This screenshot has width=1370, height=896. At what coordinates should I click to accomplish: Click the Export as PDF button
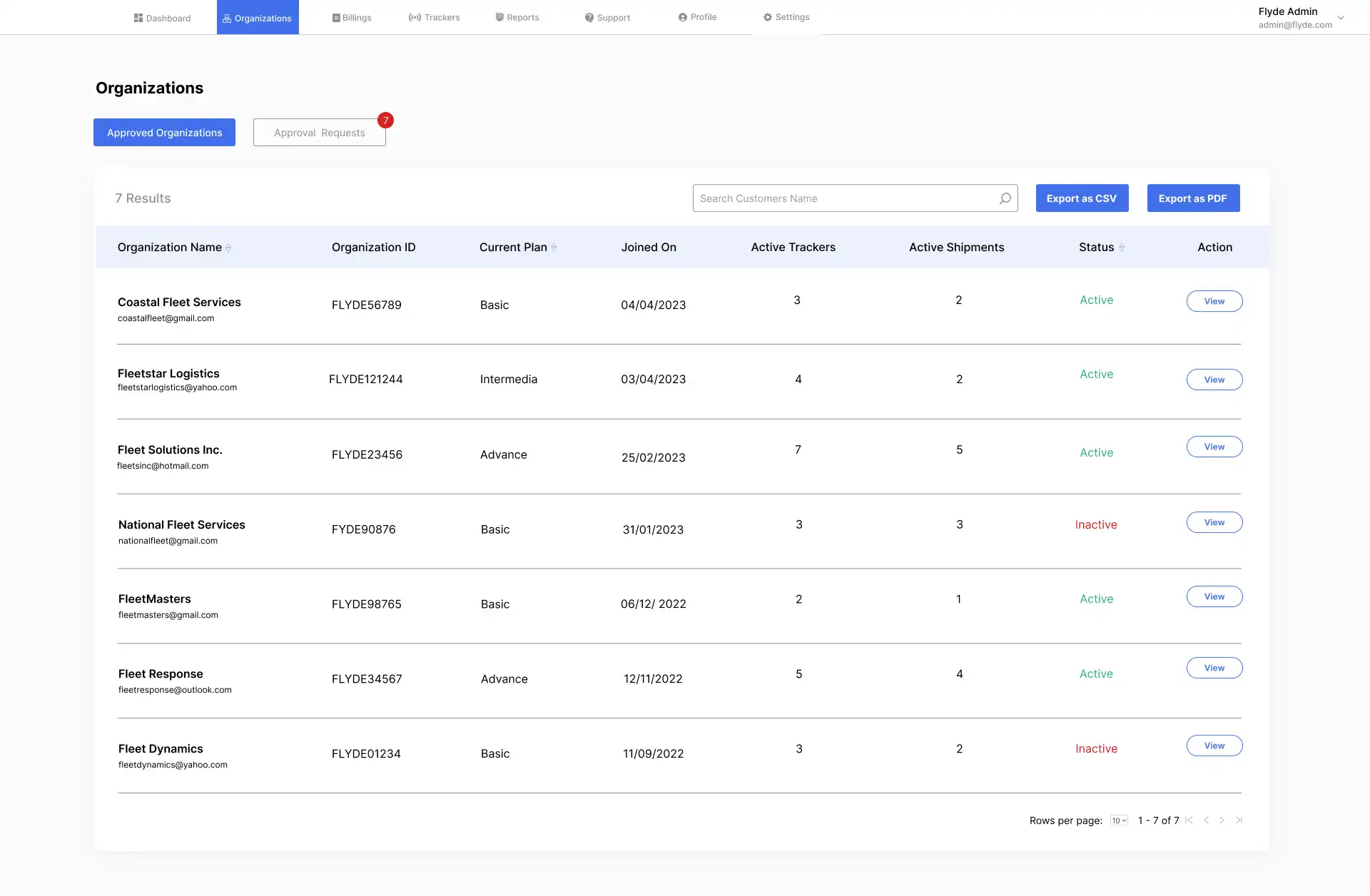1193,198
